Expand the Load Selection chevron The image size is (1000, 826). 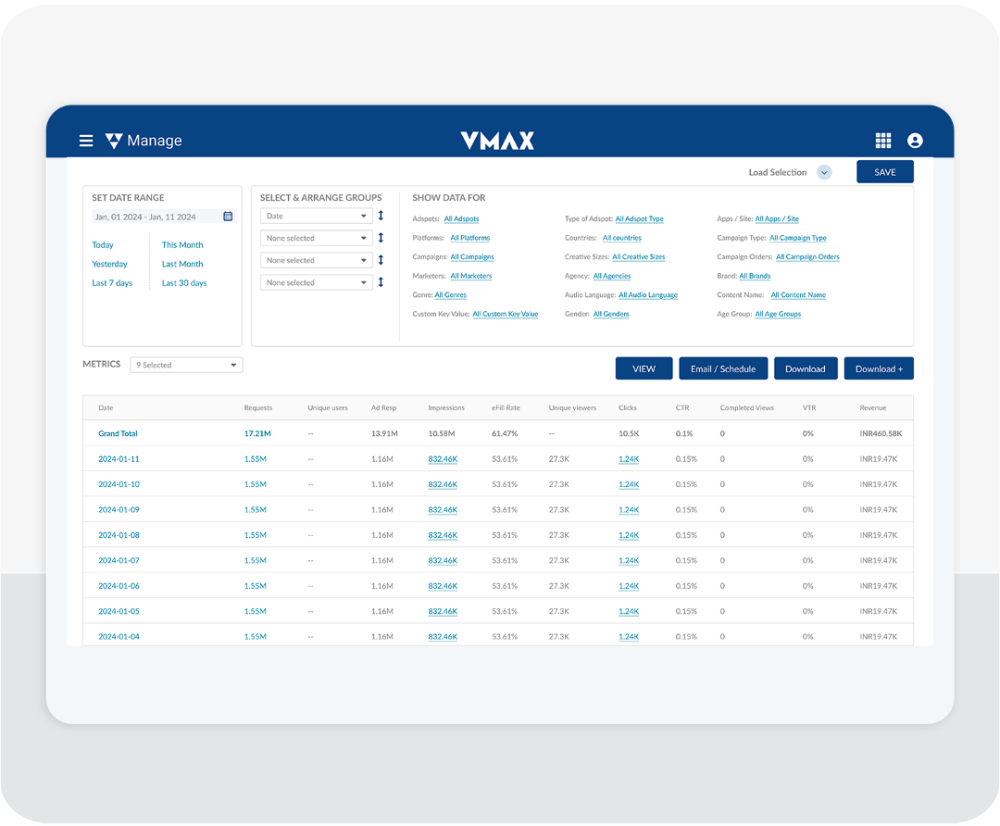(824, 172)
